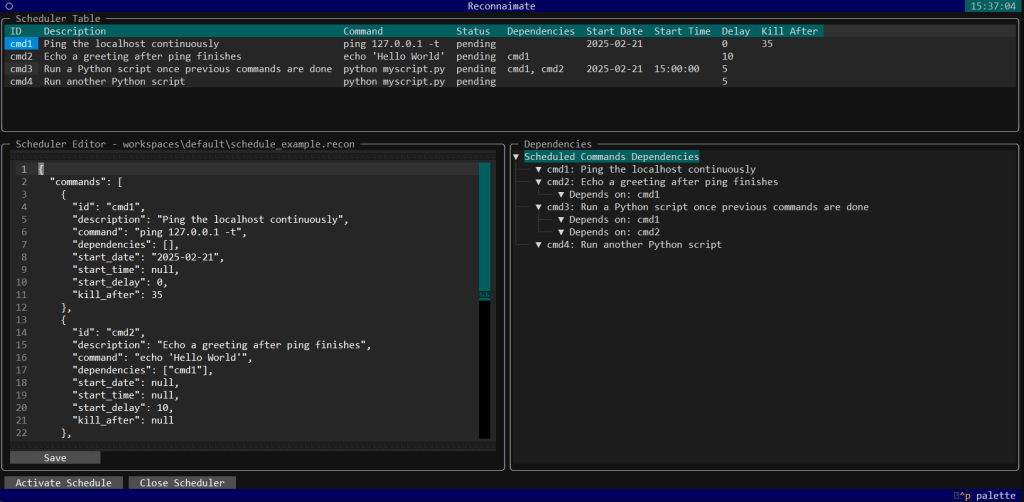Collapse the cmd3 Run a Python script node
1024x502 pixels.
pyautogui.click(x=539, y=207)
